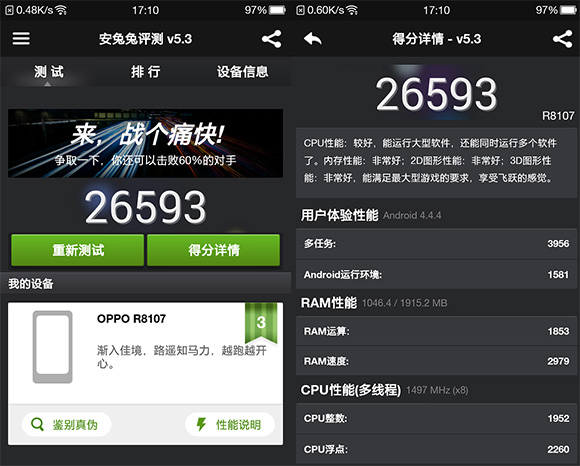Image resolution: width=580 pixels, height=466 pixels.
Task: Tap Wi-Fi icon in left status bar
Action: click(61, 10)
